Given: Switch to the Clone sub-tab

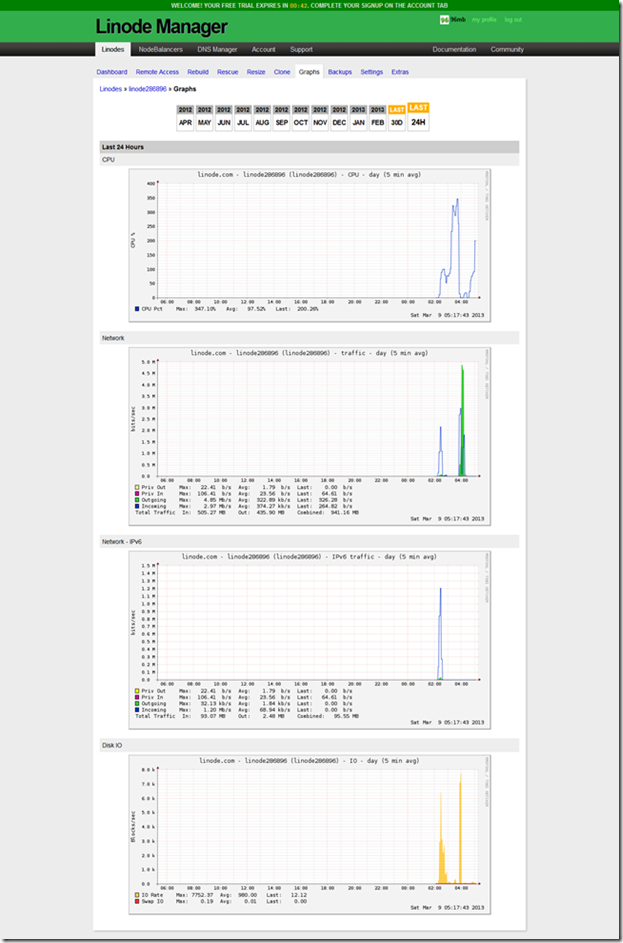Looking at the screenshot, I should [282, 72].
